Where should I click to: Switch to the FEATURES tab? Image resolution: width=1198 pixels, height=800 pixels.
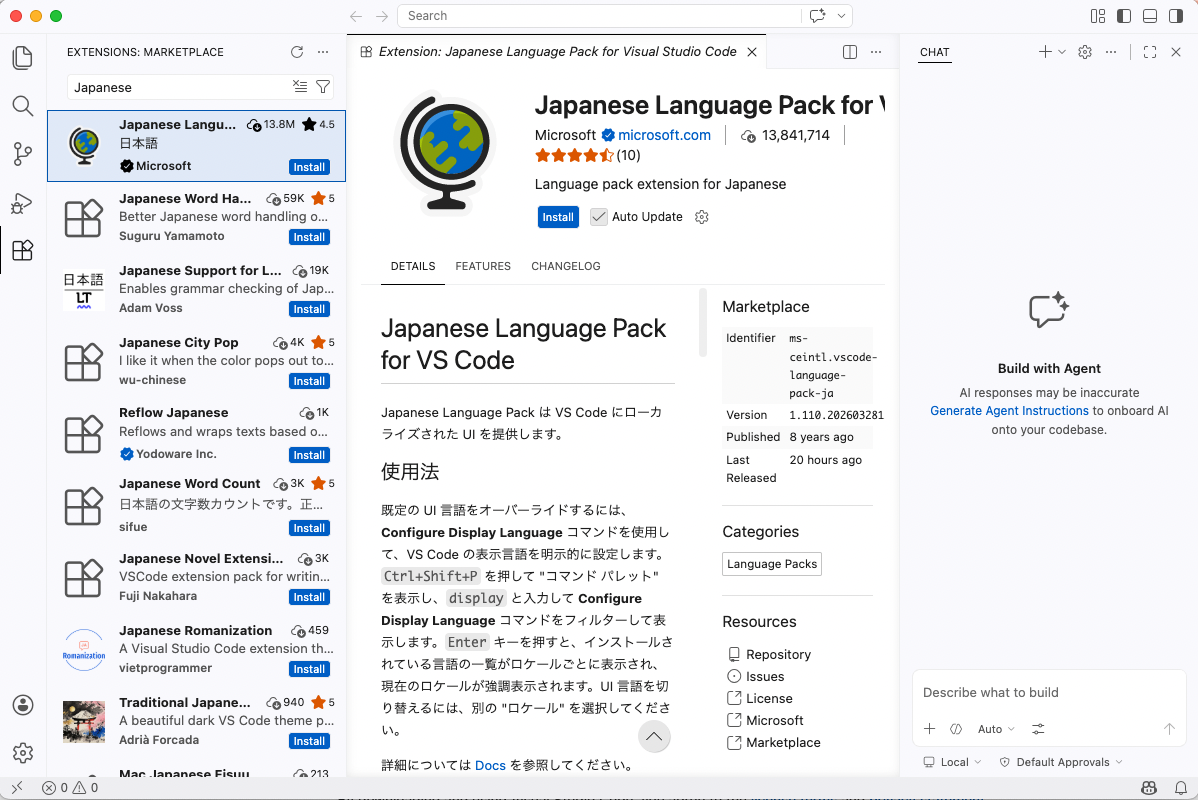(x=483, y=266)
